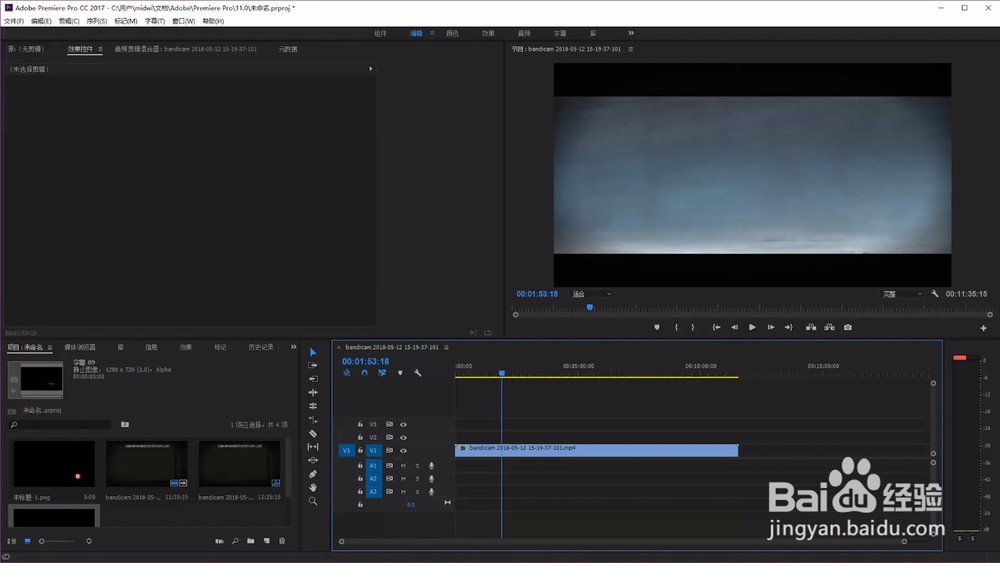The height and width of the screenshot is (563, 1000).
Task: Create new bin in project panel
Action: [251, 541]
